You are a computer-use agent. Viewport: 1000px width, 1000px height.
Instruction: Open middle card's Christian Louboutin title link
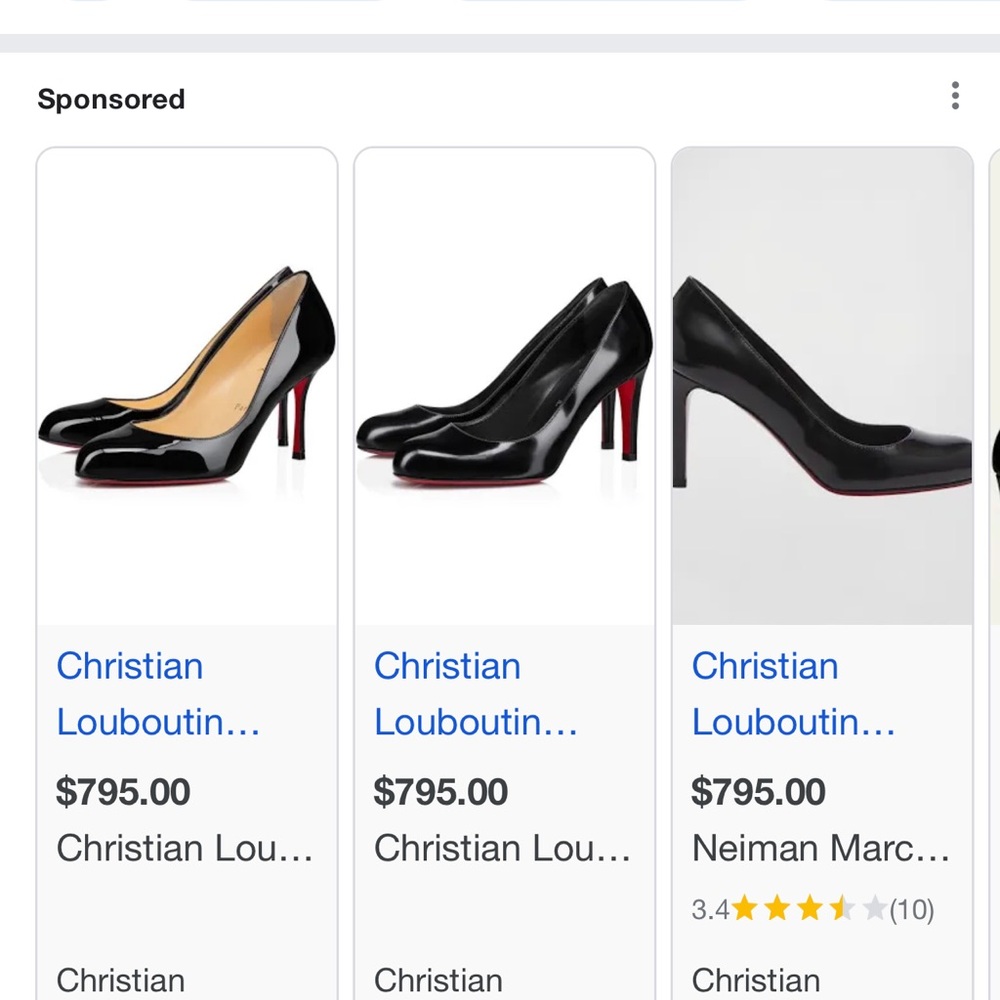[476, 693]
